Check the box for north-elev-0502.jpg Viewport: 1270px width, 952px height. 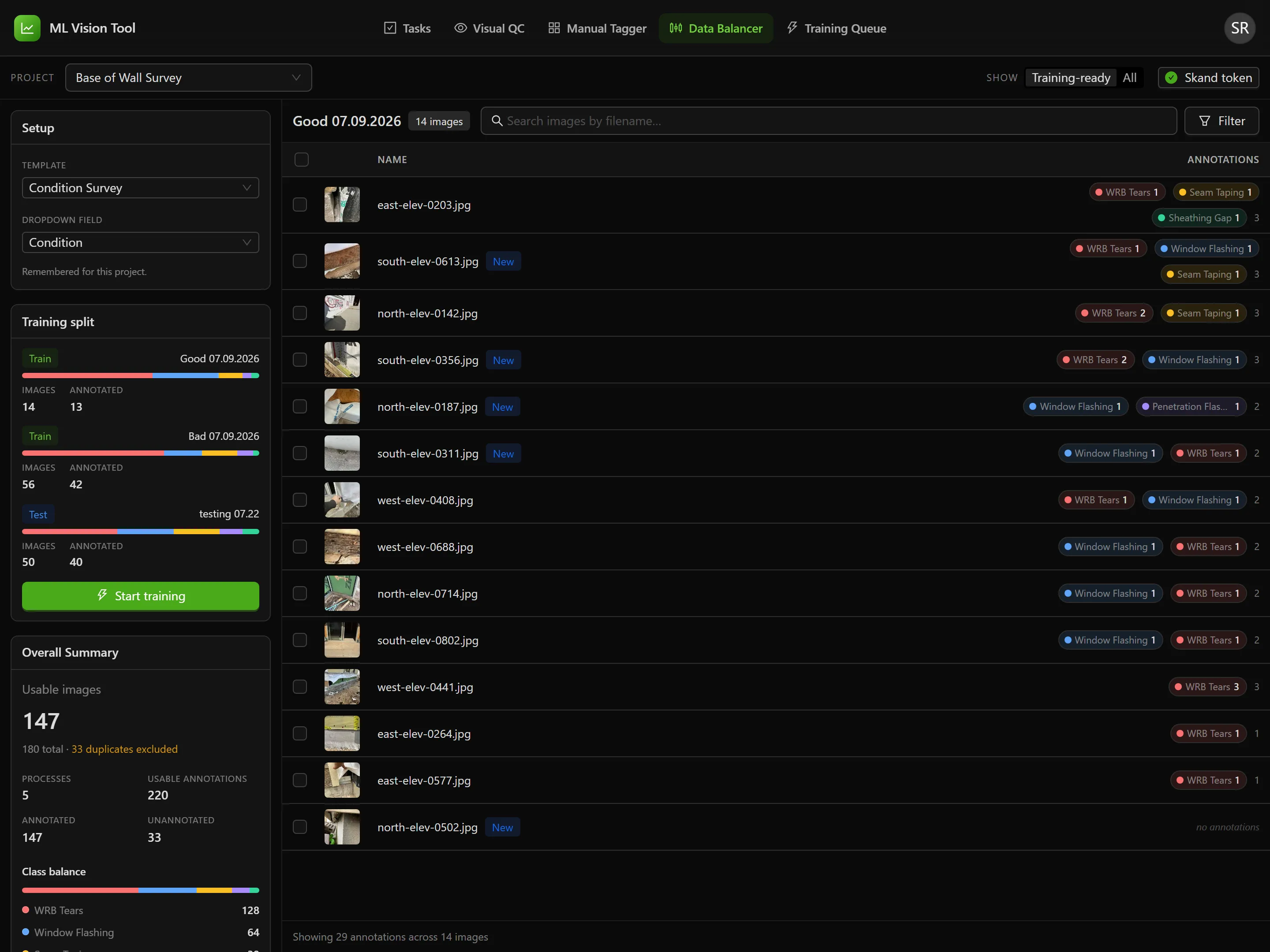point(300,827)
